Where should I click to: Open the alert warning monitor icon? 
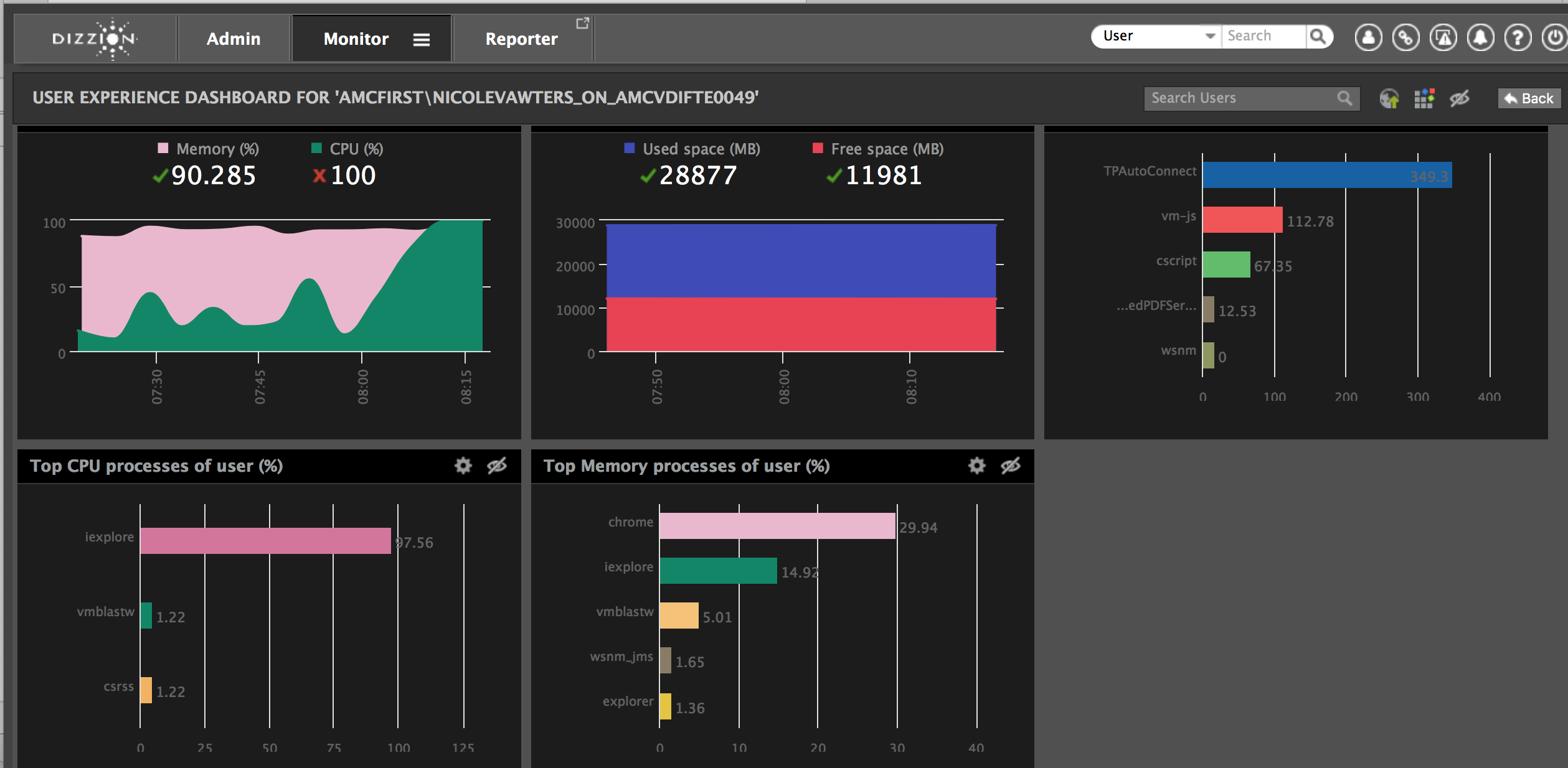(1443, 37)
